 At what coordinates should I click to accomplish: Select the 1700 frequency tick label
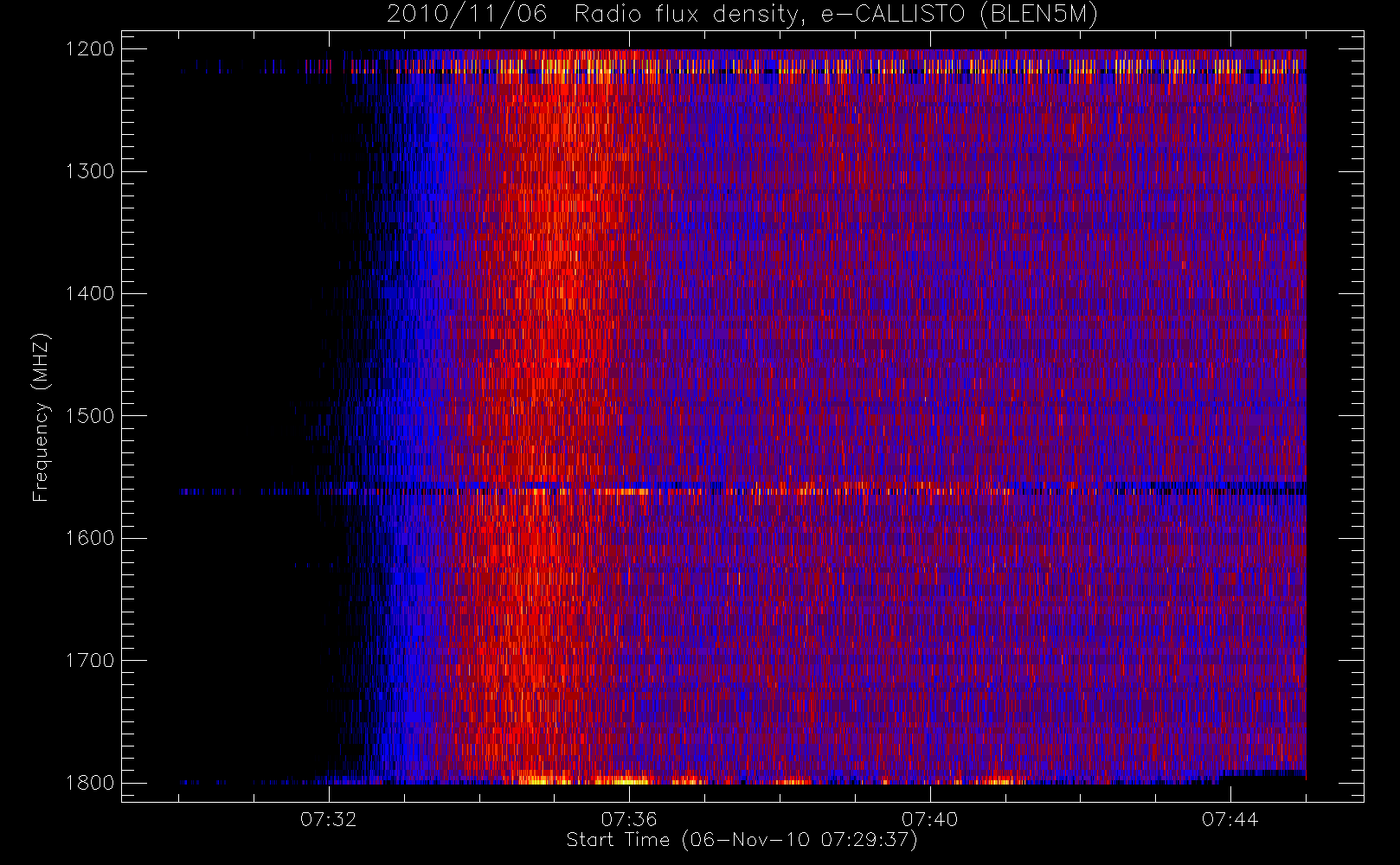pos(90,661)
